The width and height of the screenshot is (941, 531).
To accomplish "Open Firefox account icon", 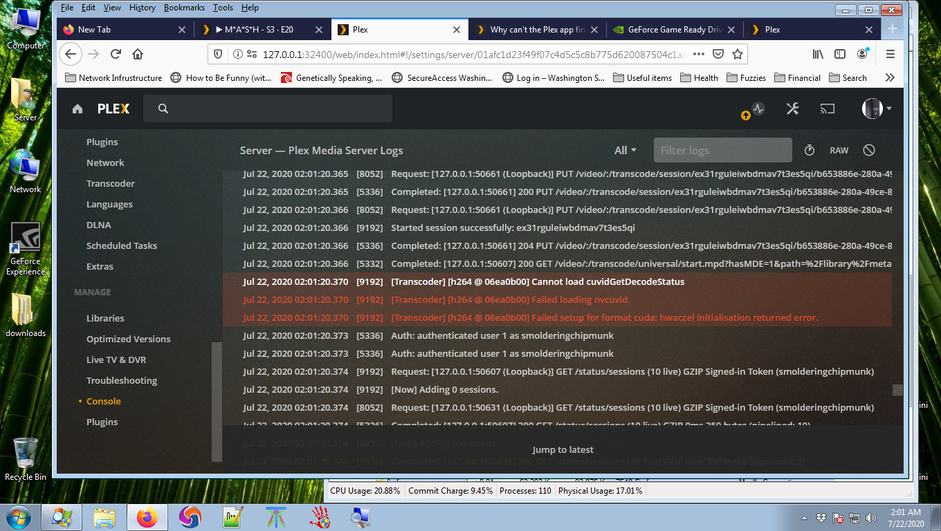I will [862, 54].
